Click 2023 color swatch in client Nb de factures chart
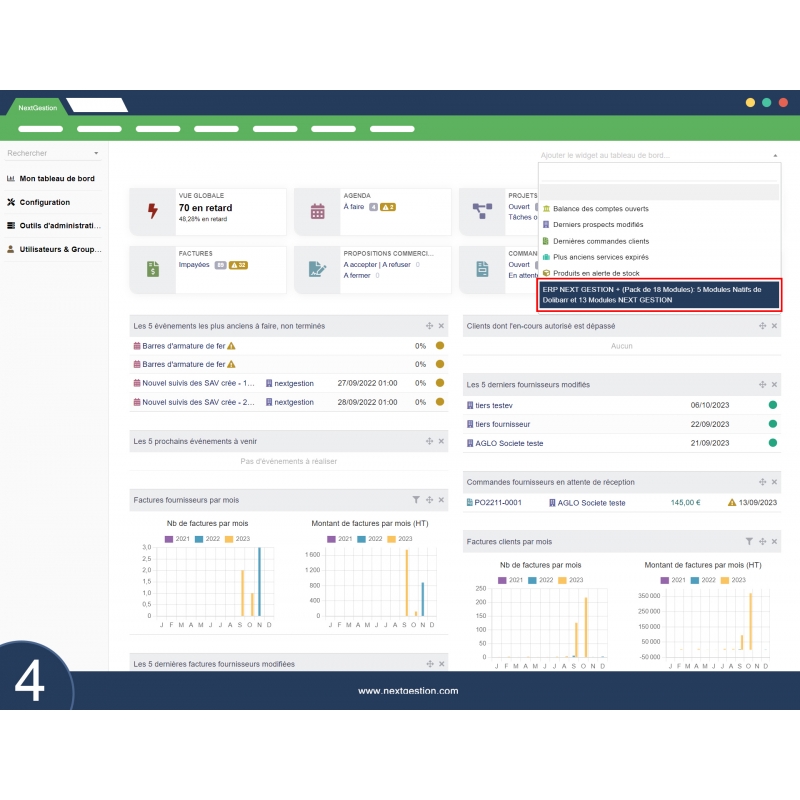The image size is (800, 800). point(563,580)
